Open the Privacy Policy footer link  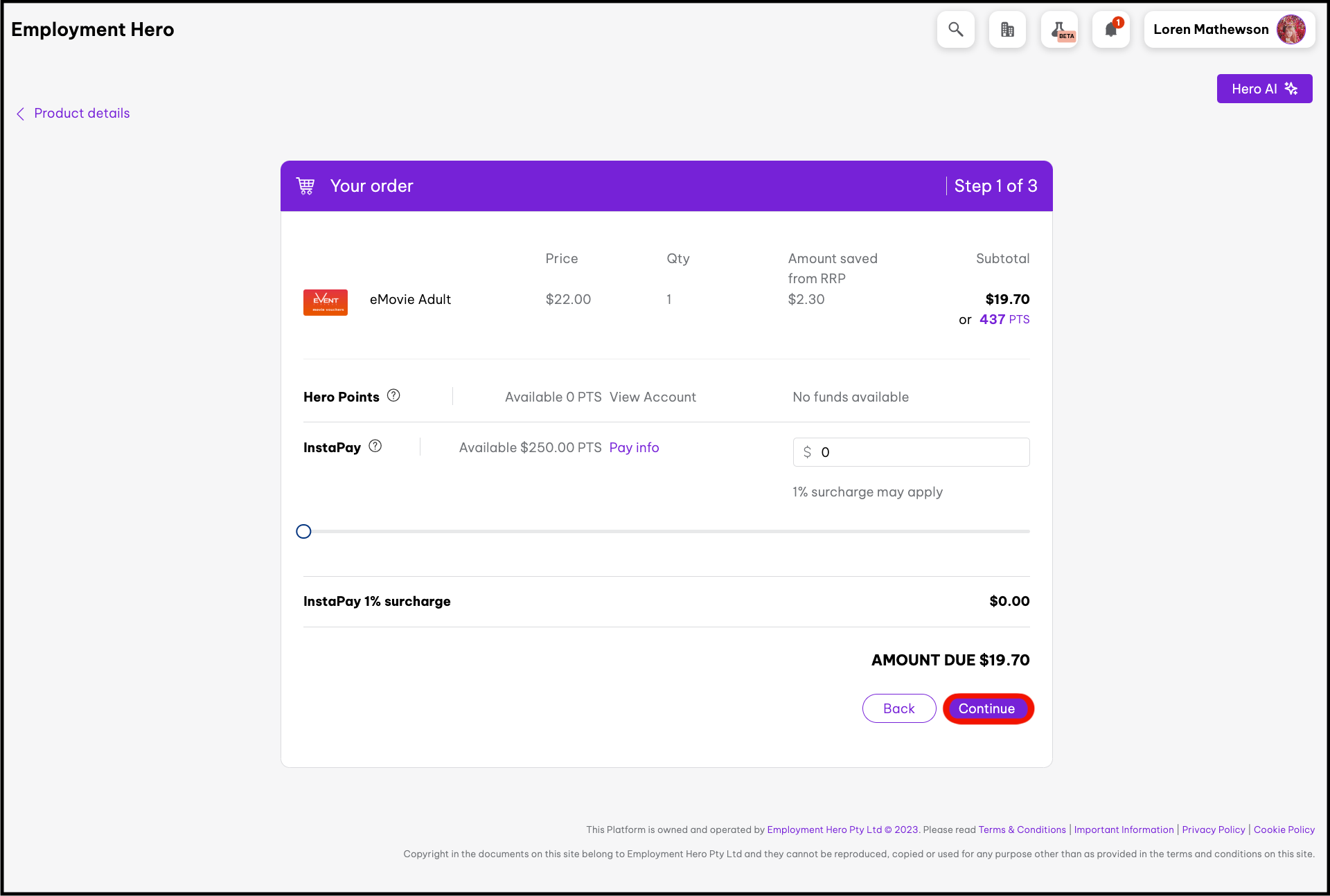(1214, 830)
